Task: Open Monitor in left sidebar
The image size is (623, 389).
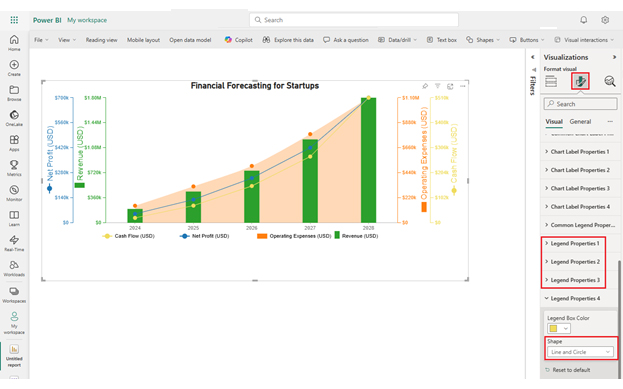Action: click(x=14, y=193)
